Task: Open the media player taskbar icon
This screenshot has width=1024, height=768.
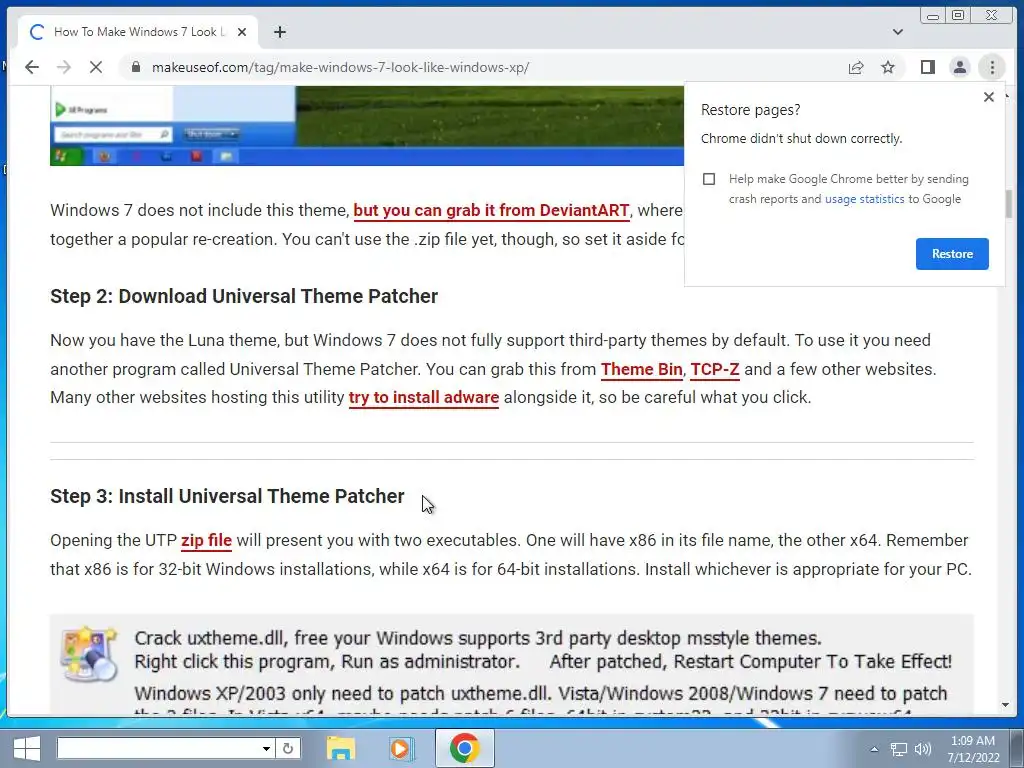Action: pyautogui.click(x=400, y=748)
